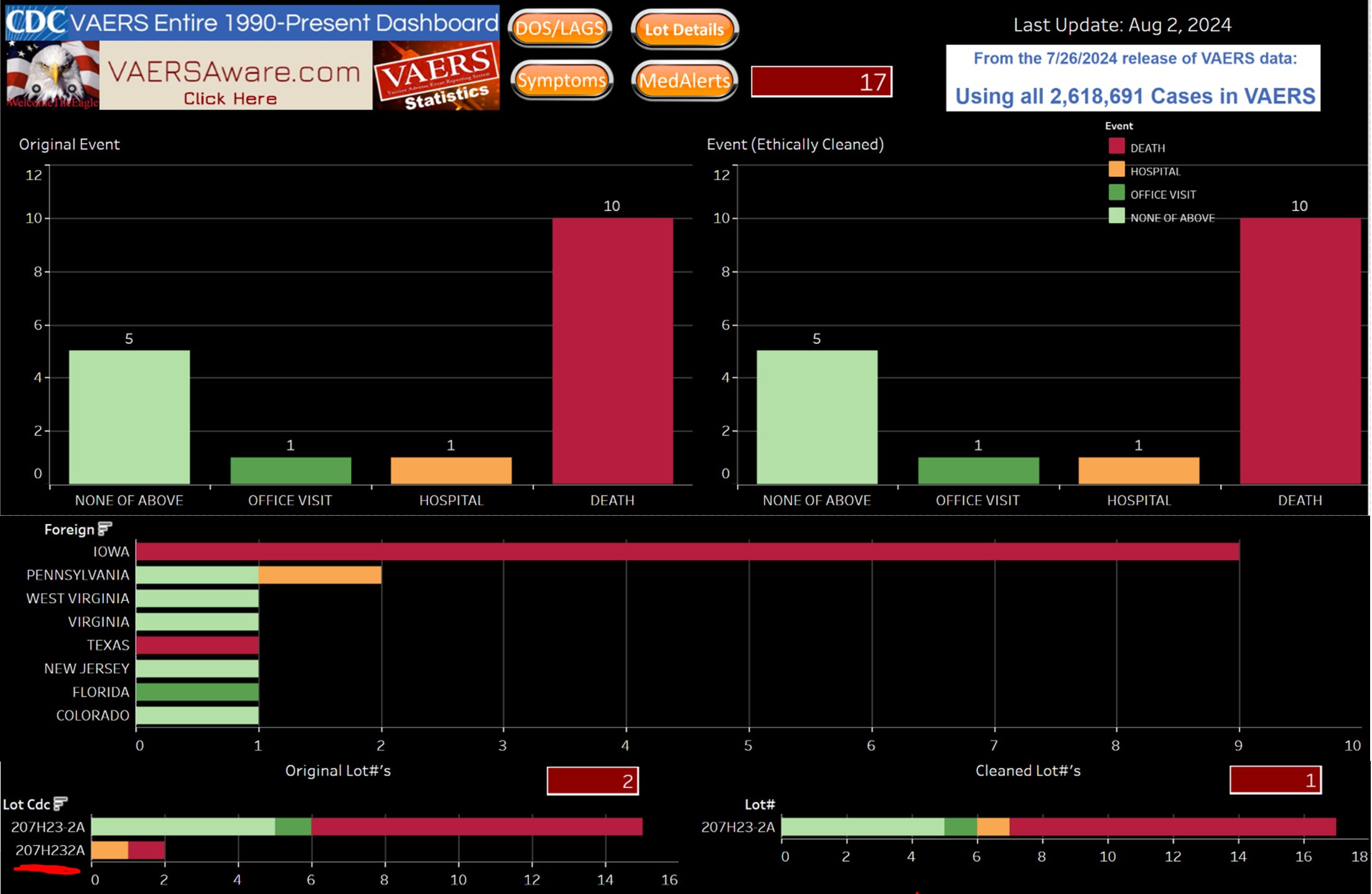The width and height of the screenshot is (1372, 894).
Task: Click the dashboard title VAERS Entire 1990-Present
Action: point(284,22)
